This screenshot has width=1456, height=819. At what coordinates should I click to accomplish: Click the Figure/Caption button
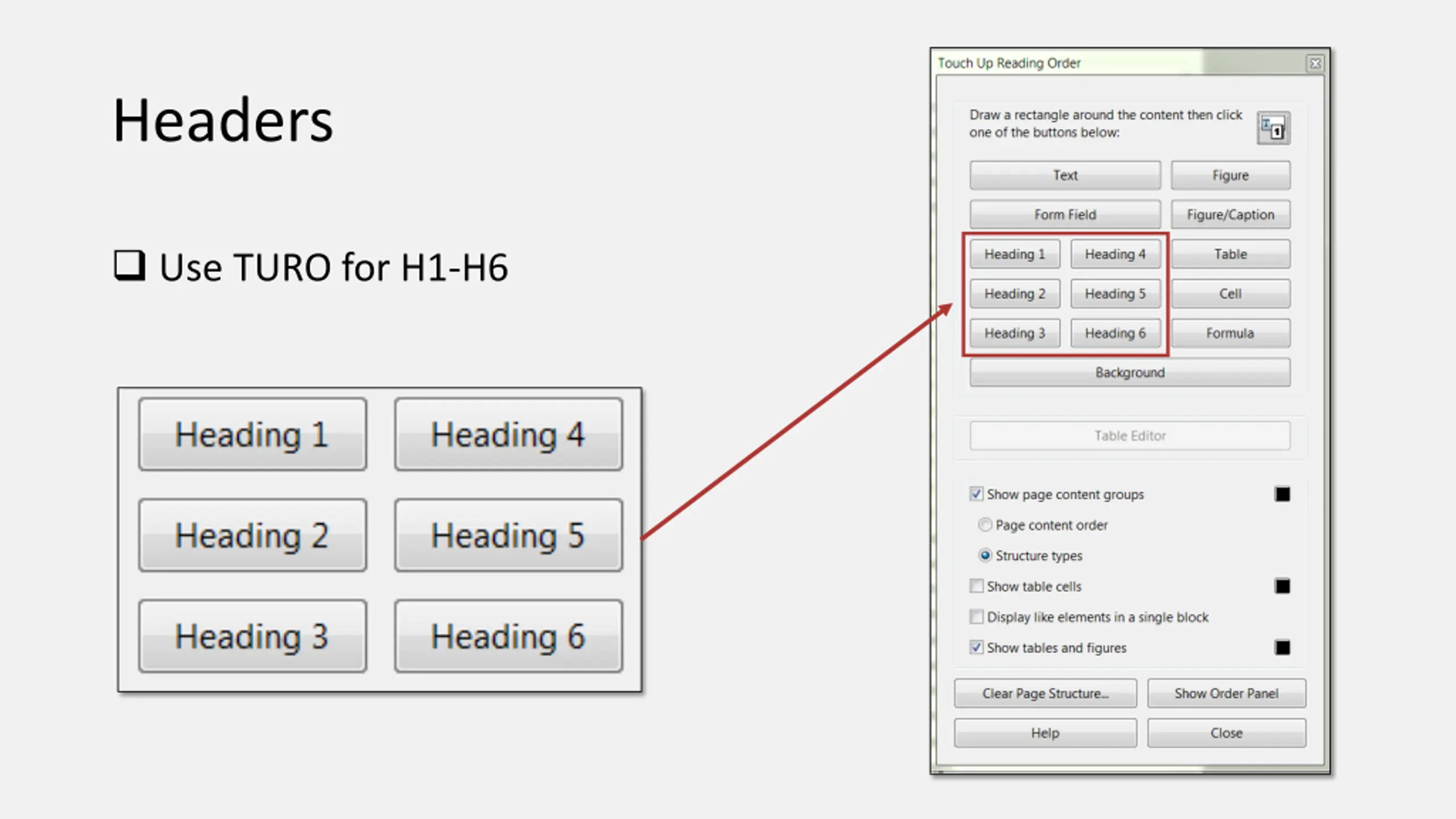[1230, 214]
